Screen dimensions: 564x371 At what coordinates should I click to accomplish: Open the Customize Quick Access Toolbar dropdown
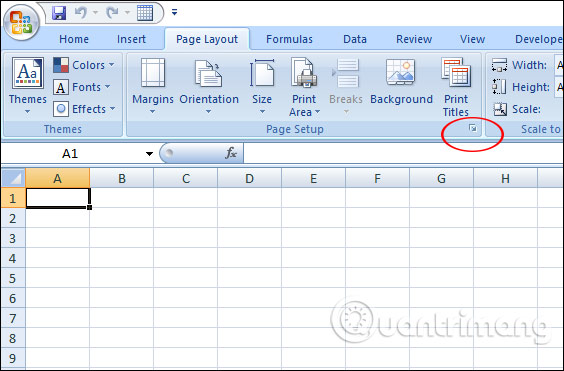click(x=174, y=13)
